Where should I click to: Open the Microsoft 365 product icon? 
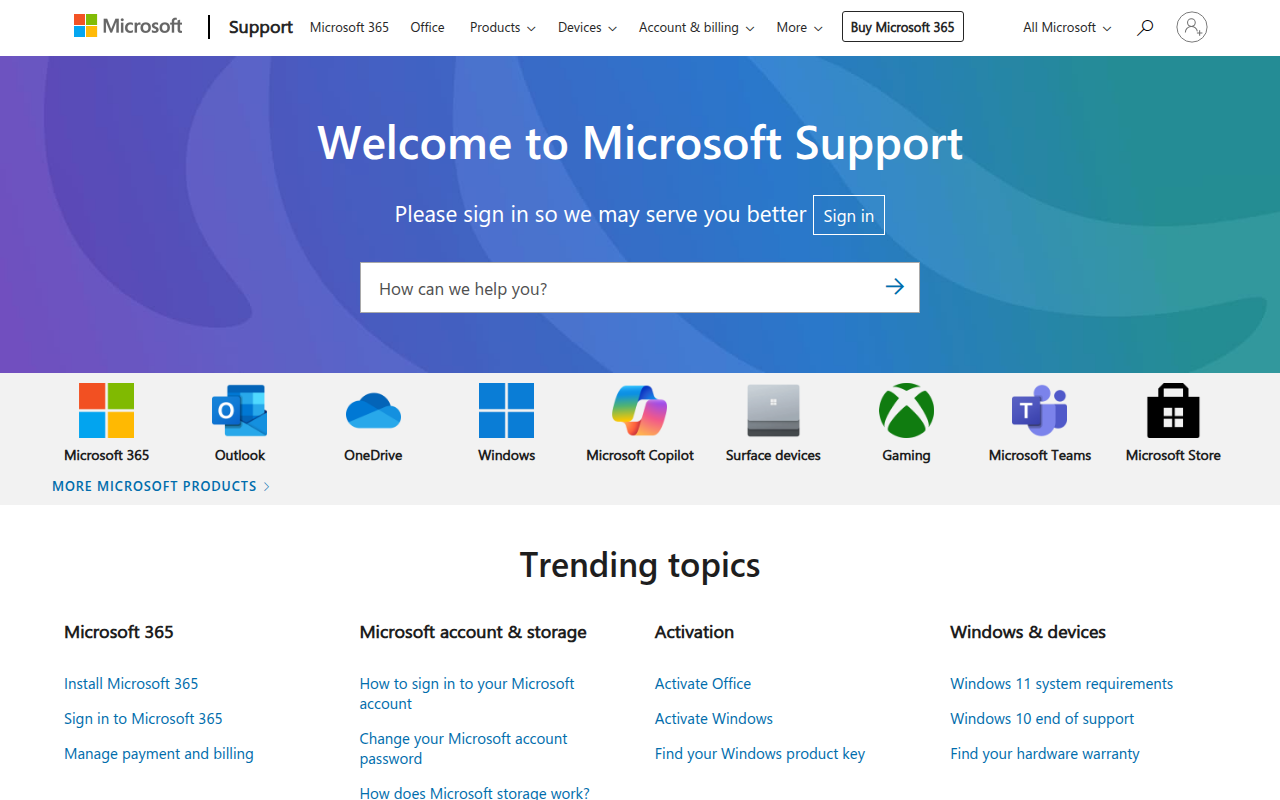(x=105, y=411)
